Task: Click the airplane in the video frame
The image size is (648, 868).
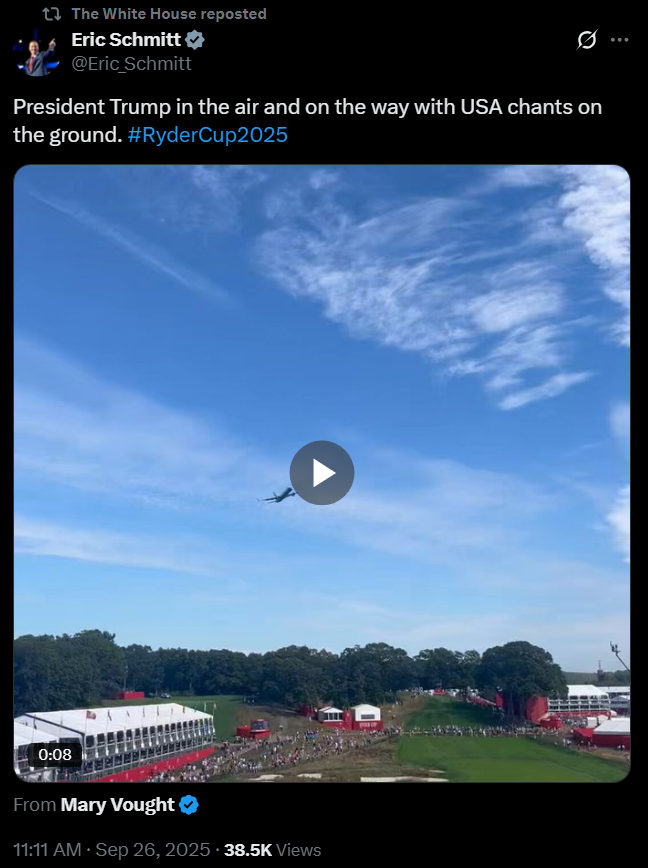Action: coord(277,495)
